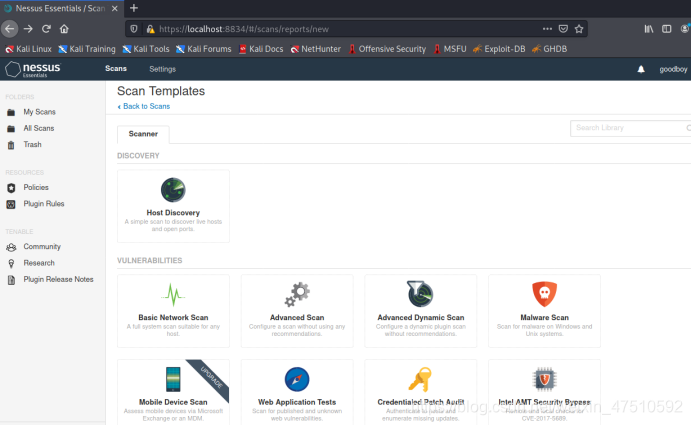View site security lock warning icon
The width and height of the screenshot is (692, 425).
(x=150, y=29)
